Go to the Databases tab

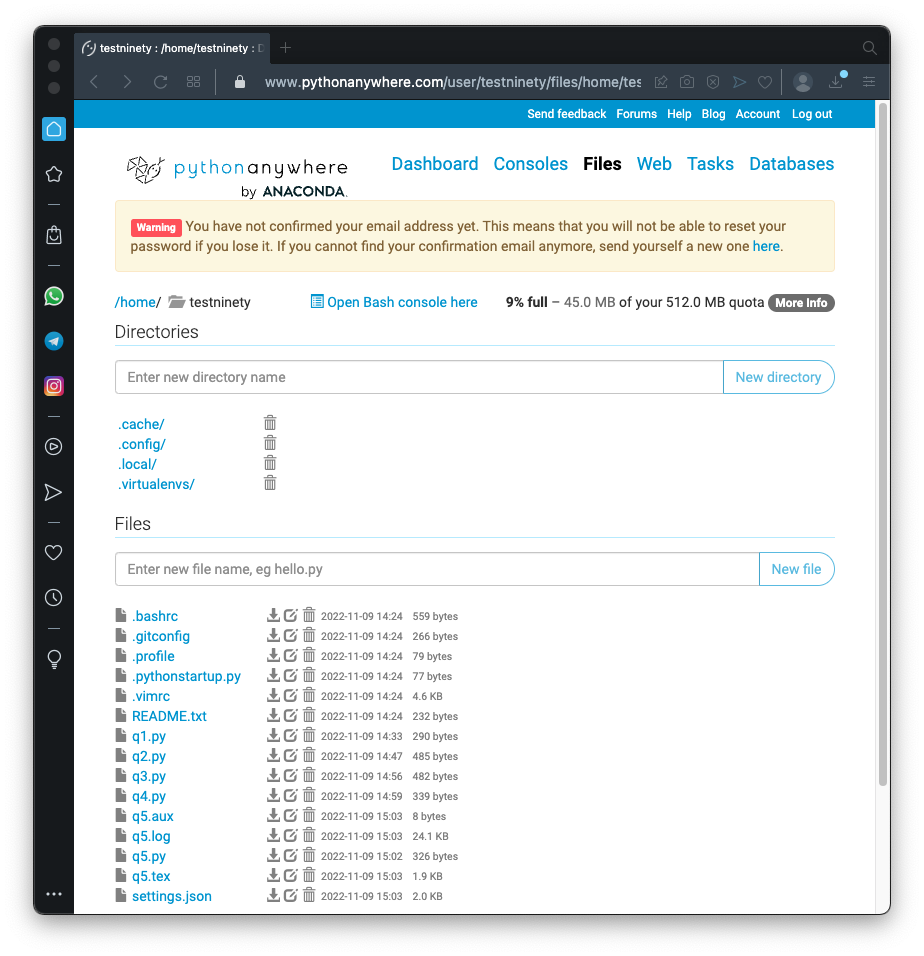[791, 164]
